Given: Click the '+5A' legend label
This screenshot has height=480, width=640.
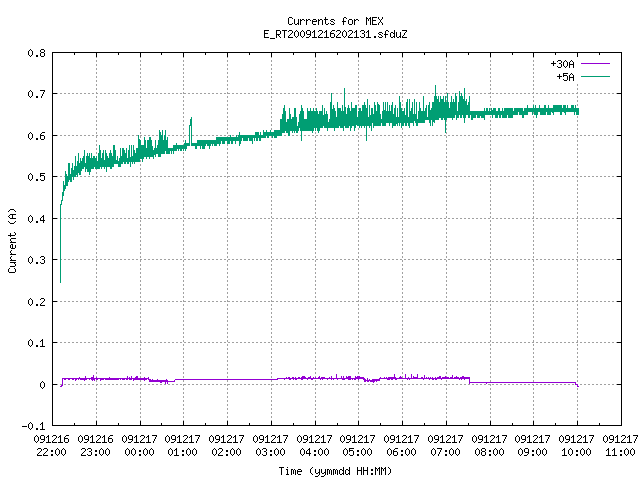Looking at the screenshot, I should point(565,77).
